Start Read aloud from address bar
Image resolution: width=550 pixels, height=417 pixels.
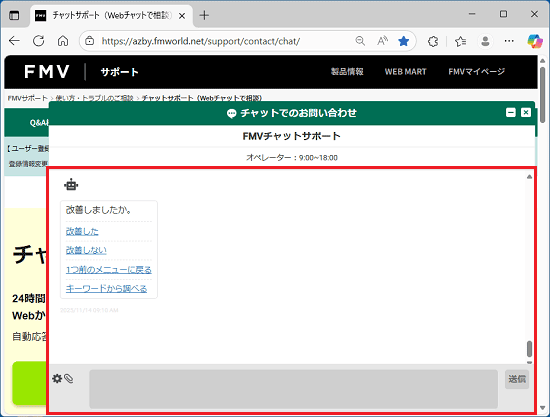[382, 41]
